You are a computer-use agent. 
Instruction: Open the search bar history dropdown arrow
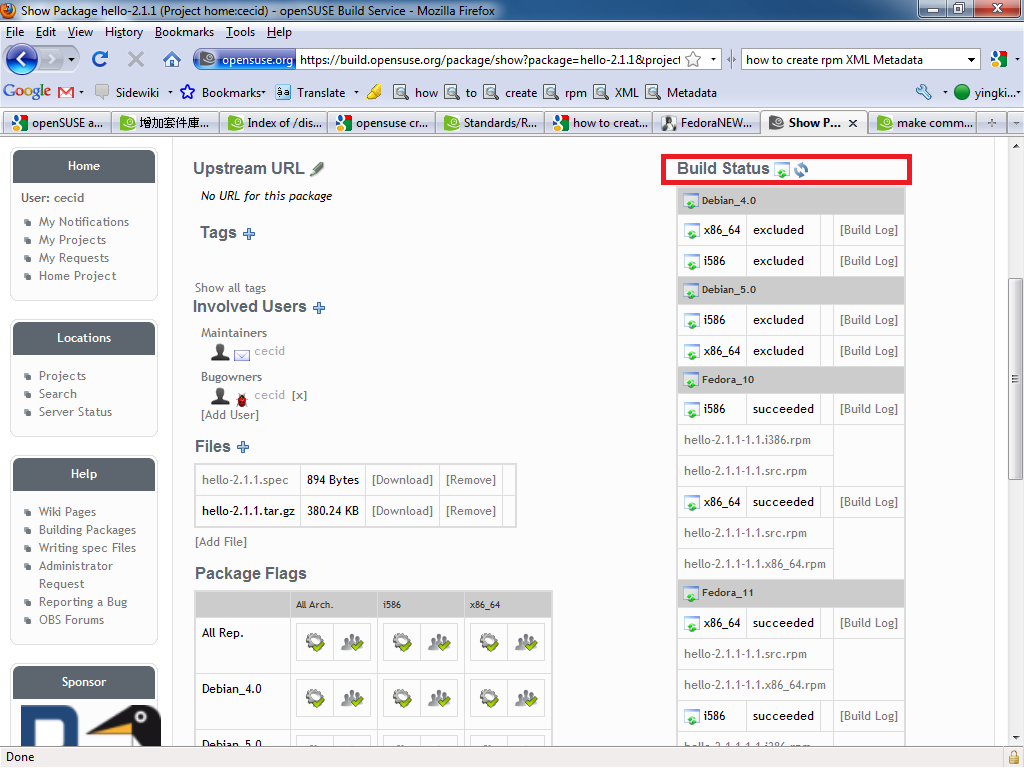(x=972, y=60)
